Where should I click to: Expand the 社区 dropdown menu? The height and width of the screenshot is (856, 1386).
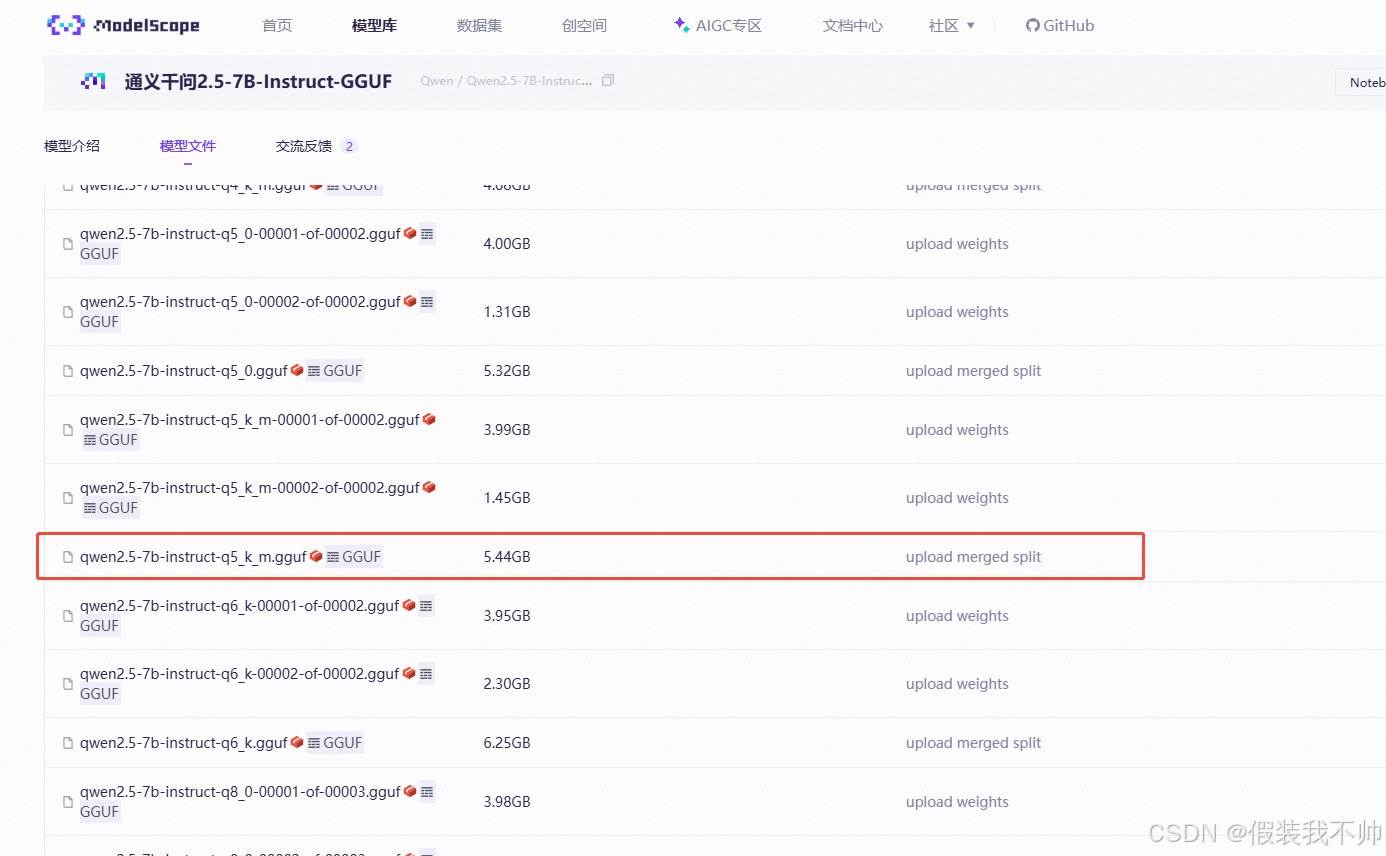pos(951,26)
